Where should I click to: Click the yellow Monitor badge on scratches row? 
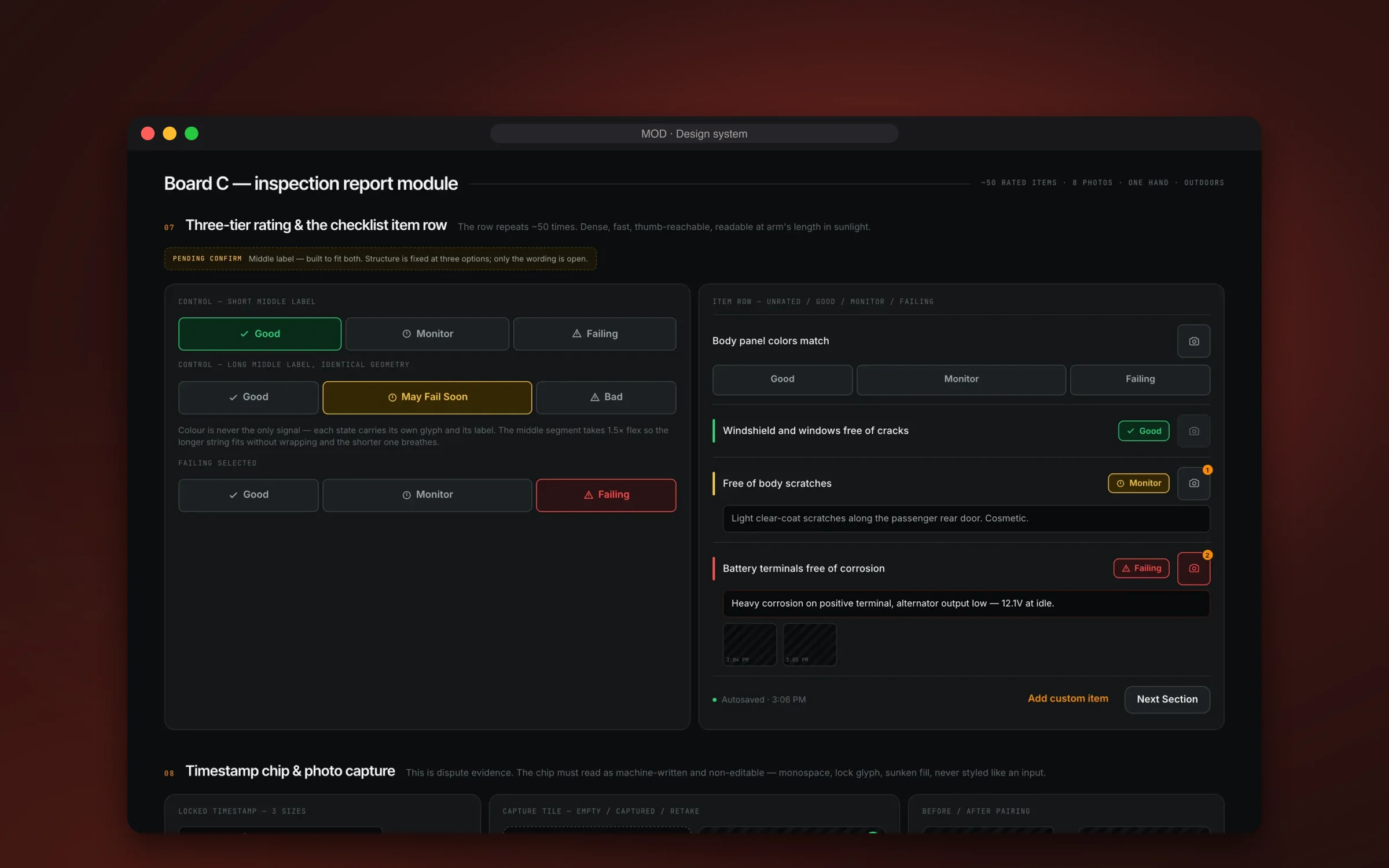pyautogui.click(x=1138, y=483)
